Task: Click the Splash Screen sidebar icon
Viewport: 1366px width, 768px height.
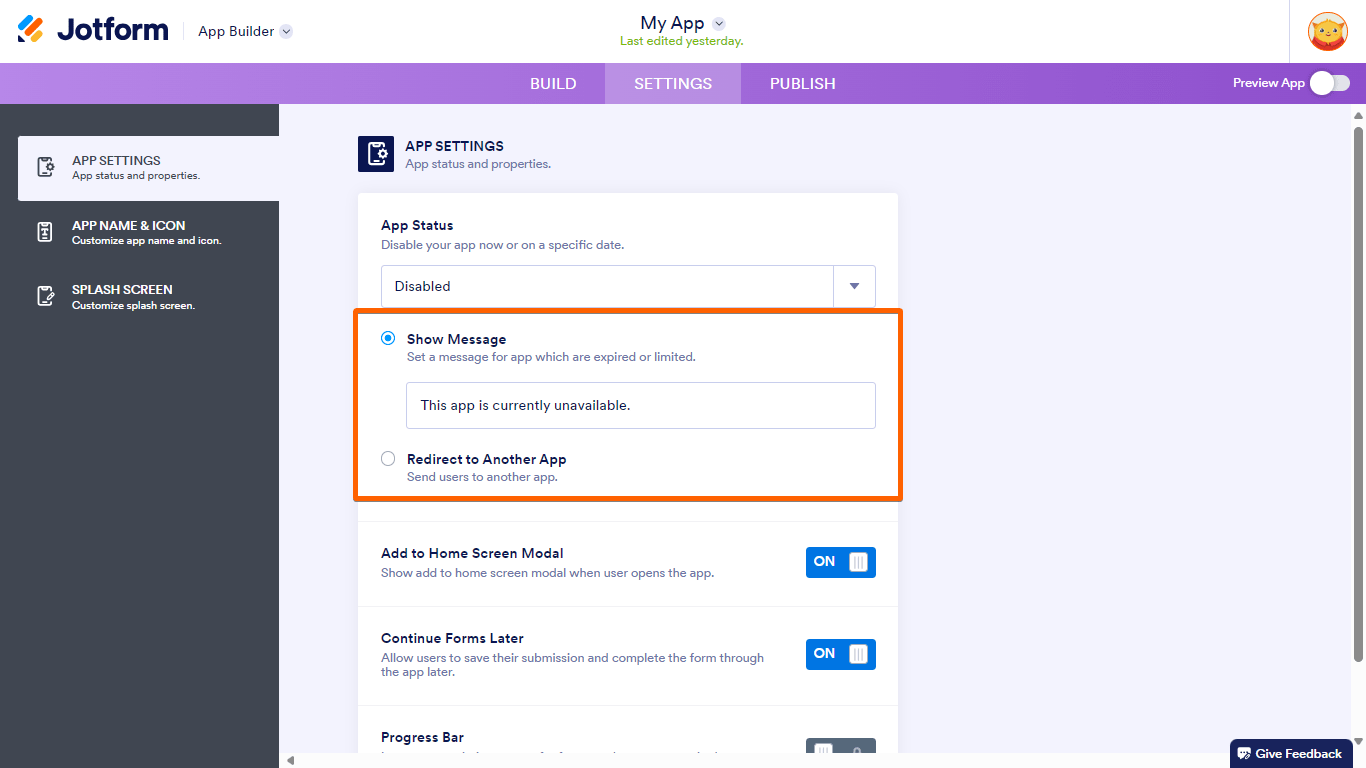Action: [45, 296]
